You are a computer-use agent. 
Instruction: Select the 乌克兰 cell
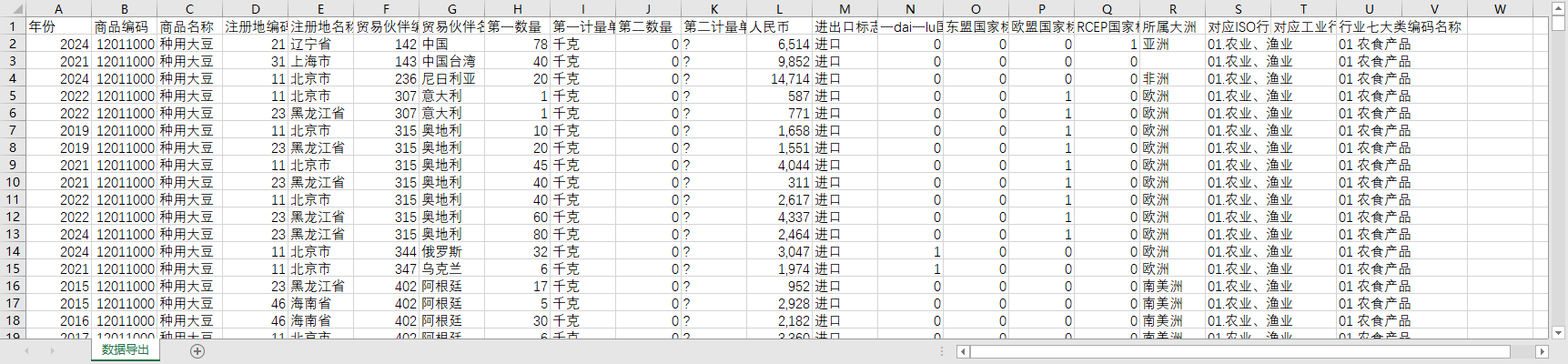point(452,268)
